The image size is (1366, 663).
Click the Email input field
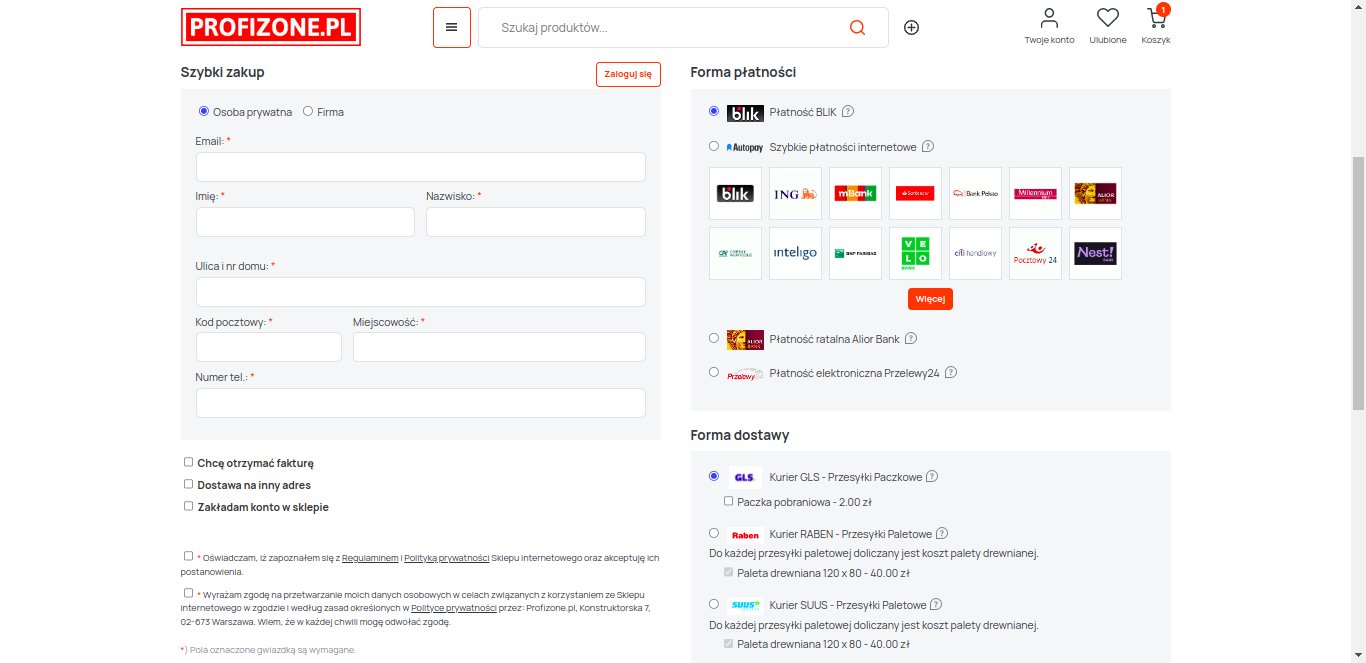pyautogui.click(x=420, y=167)
